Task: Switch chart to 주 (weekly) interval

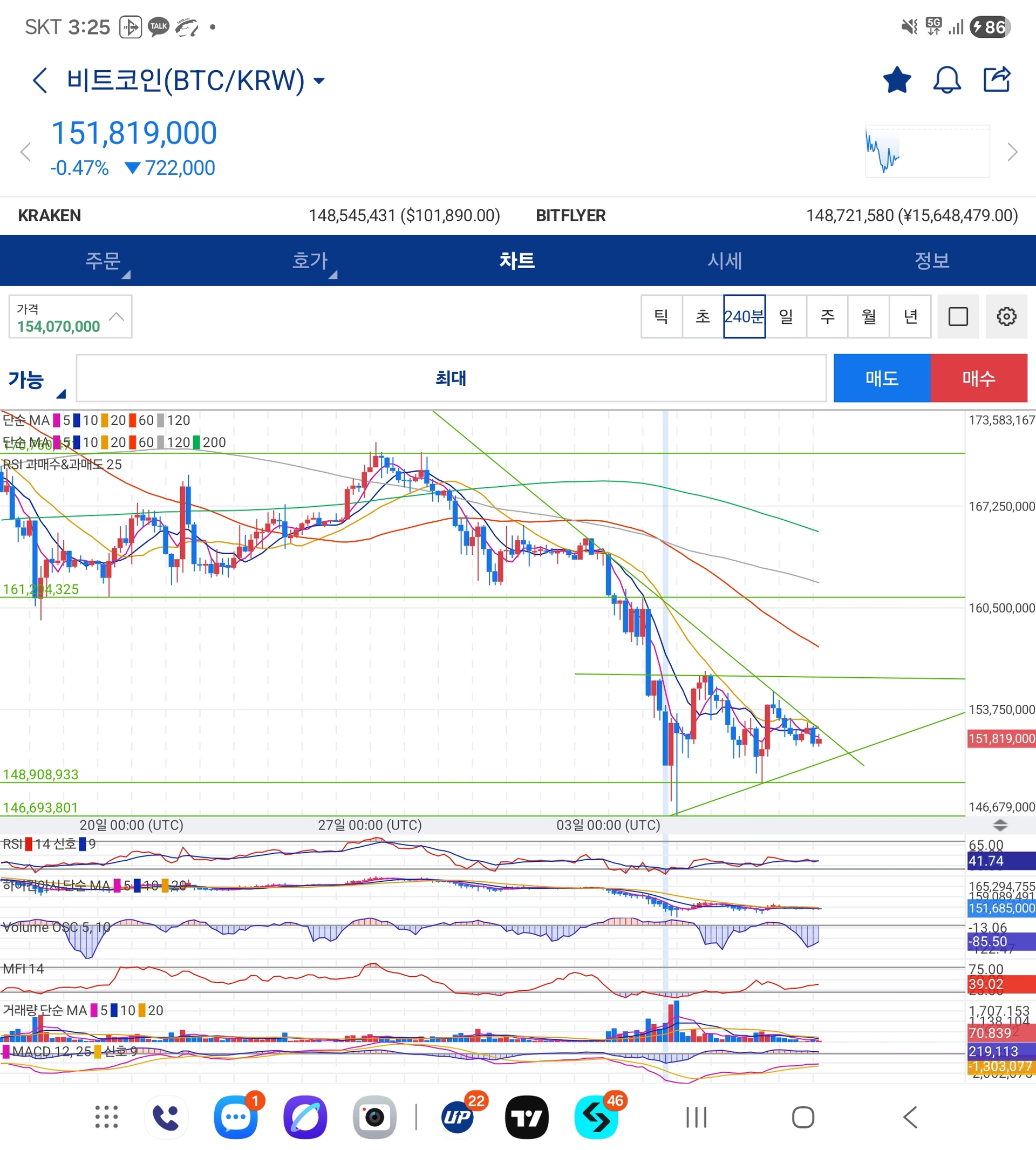Action: point(827,317)
